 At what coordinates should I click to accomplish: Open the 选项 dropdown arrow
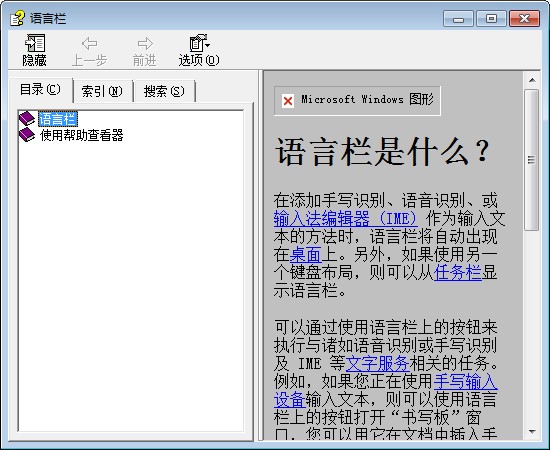click(x=208, y=45)
